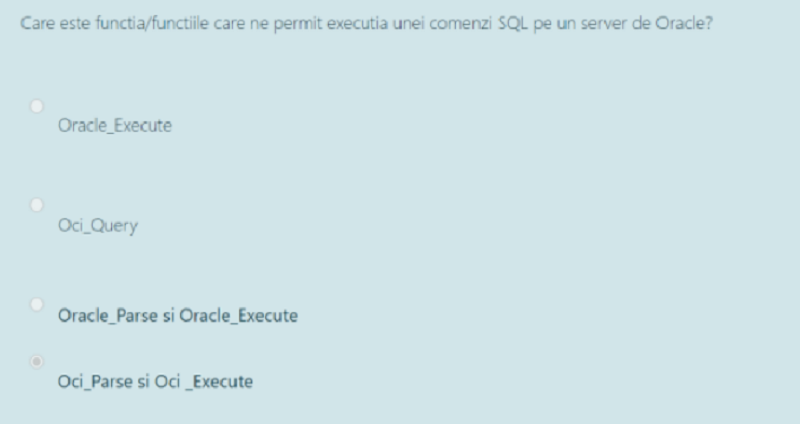Click the _Execute text in last answer
The height and width of the screenshot is (424, 800).
click(x=219, y=382)
